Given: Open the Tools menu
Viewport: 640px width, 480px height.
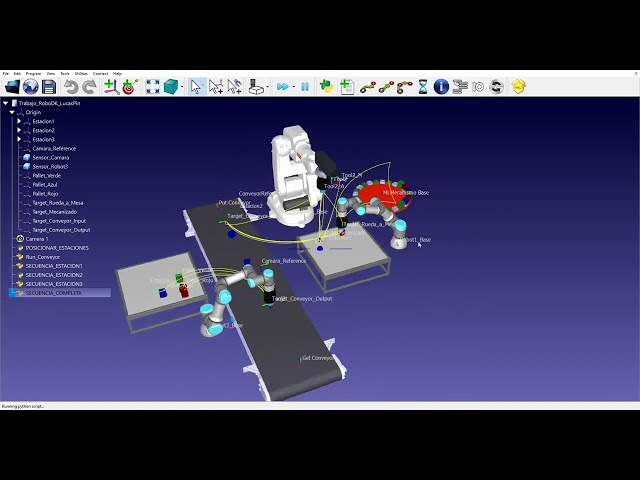Looking at the screenshot, I should [x=65, y=73].
